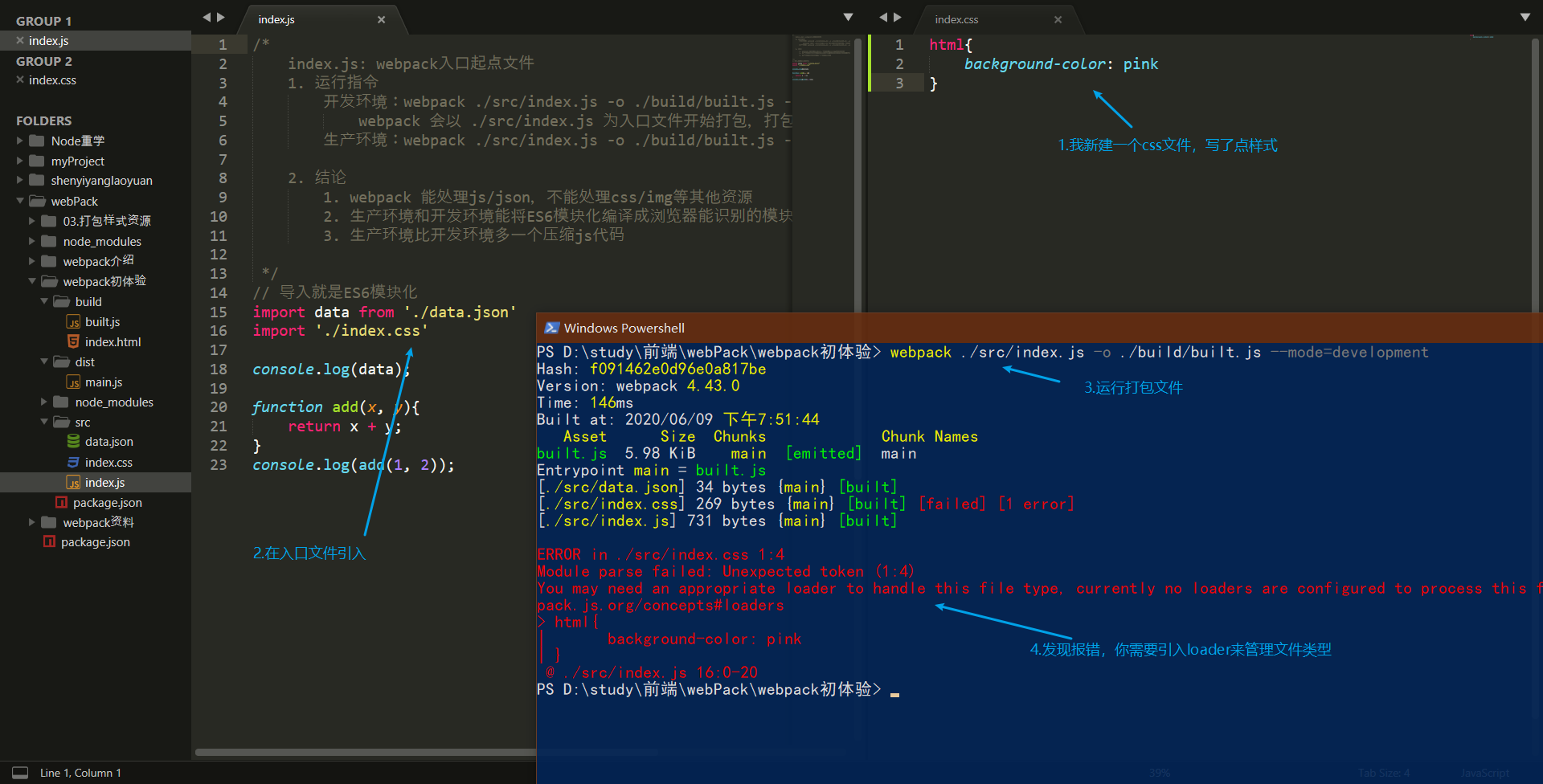Image resolution: width=1543 pixels, height=784 pixels.
Task: Close the index.css editor tab
Action: (x=1058, y=19)
